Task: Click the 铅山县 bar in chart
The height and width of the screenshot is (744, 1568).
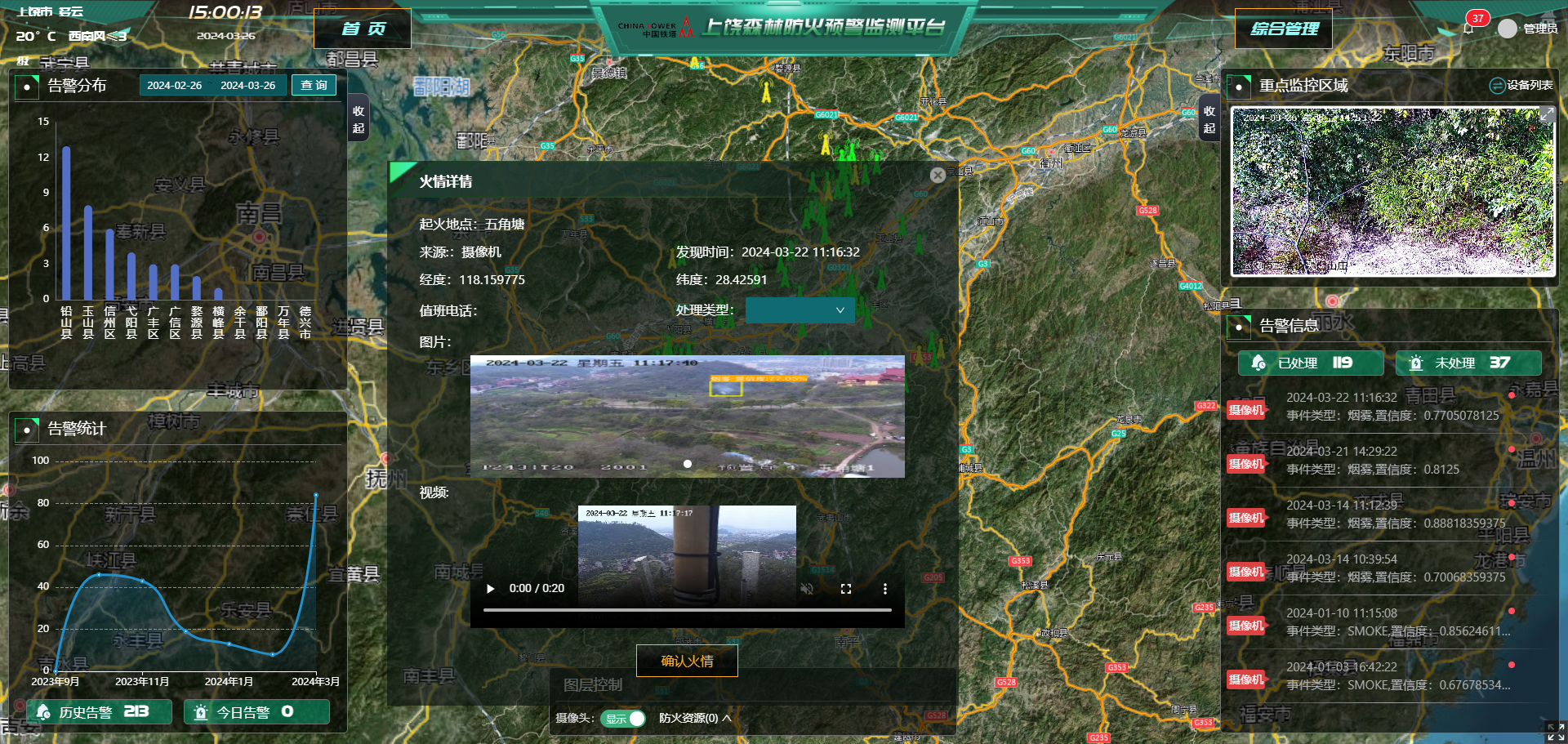Action: (66, 223)
